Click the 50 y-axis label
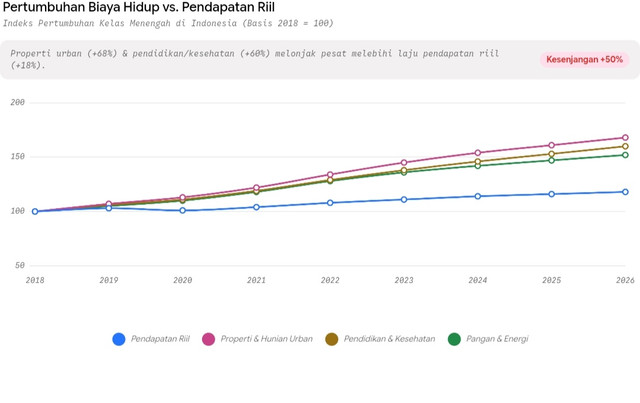 pyautogui.click(x=20, y=265)
